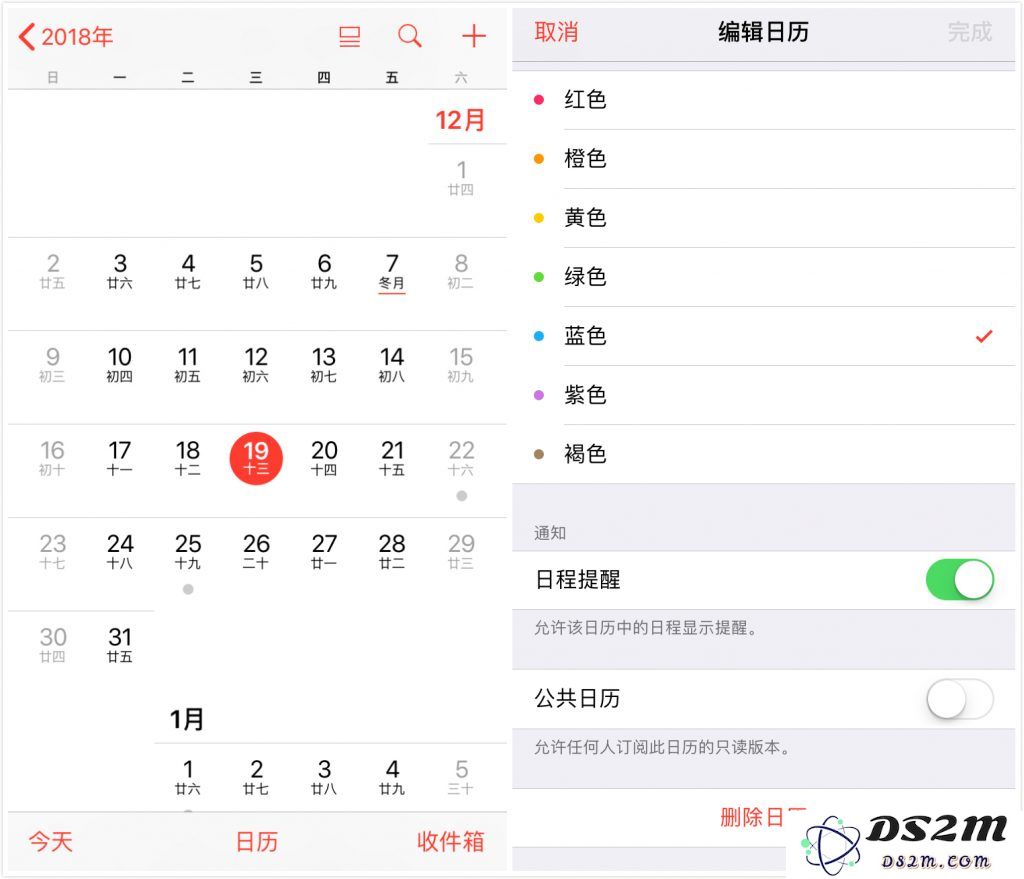Screen dimensions: 1024x879
Task: Select December 8 初二
Action: (461, 271)
